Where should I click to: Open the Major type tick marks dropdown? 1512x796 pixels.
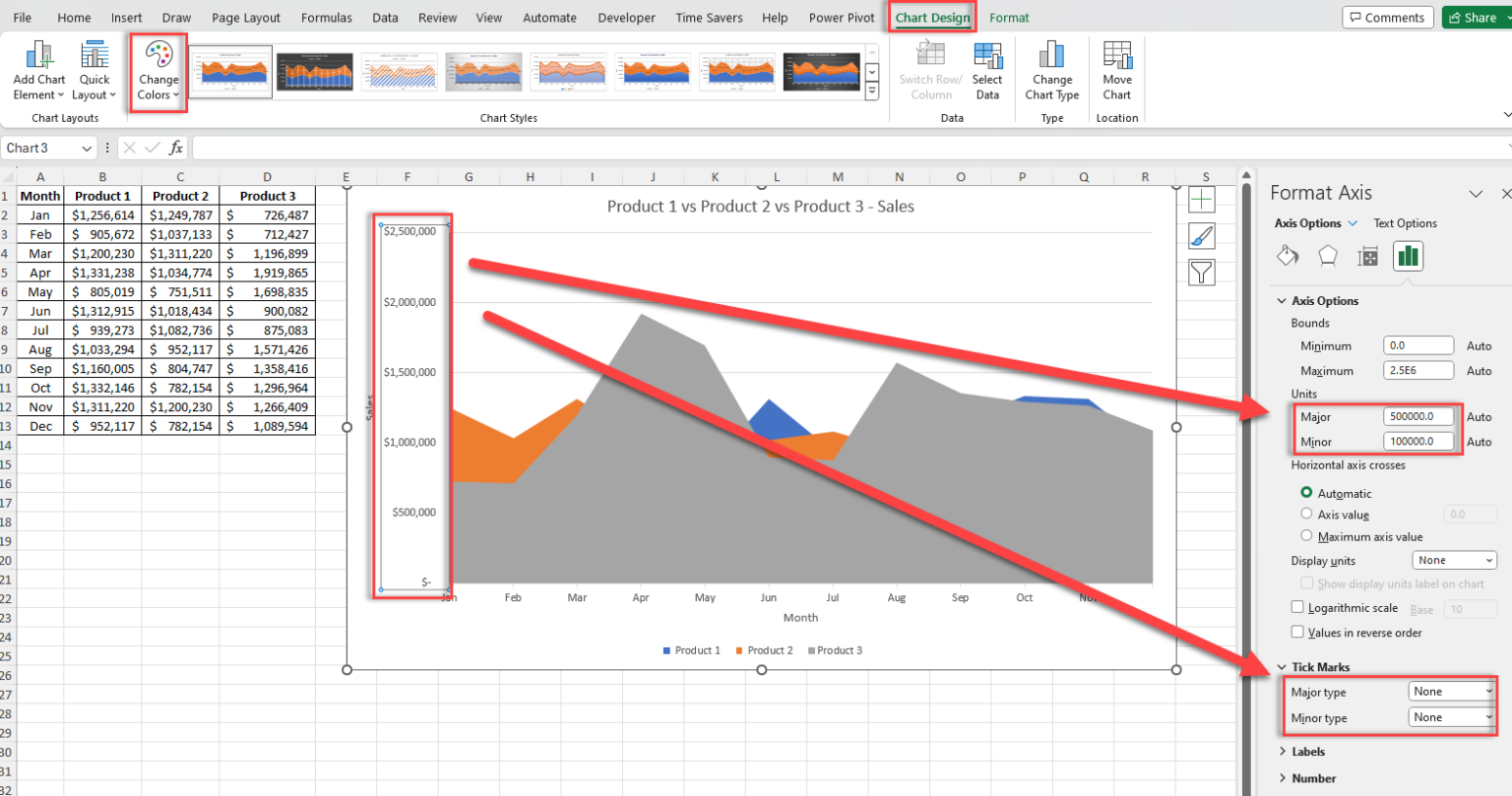pos(1452,692)
